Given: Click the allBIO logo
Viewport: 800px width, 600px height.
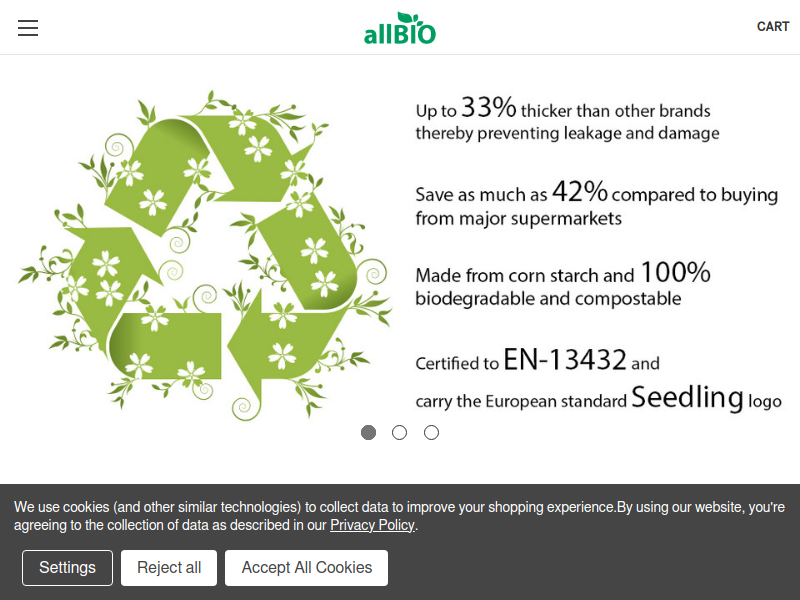Looking at the screenshot, I should (x=399, y=33).
